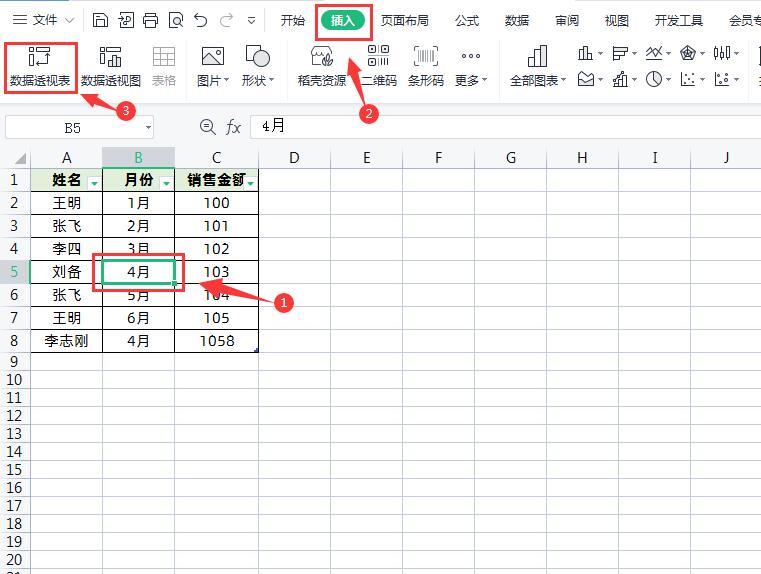761x574 pixels.
Task: Switch to the 页面布局 tab
Action: click(405, 20)
